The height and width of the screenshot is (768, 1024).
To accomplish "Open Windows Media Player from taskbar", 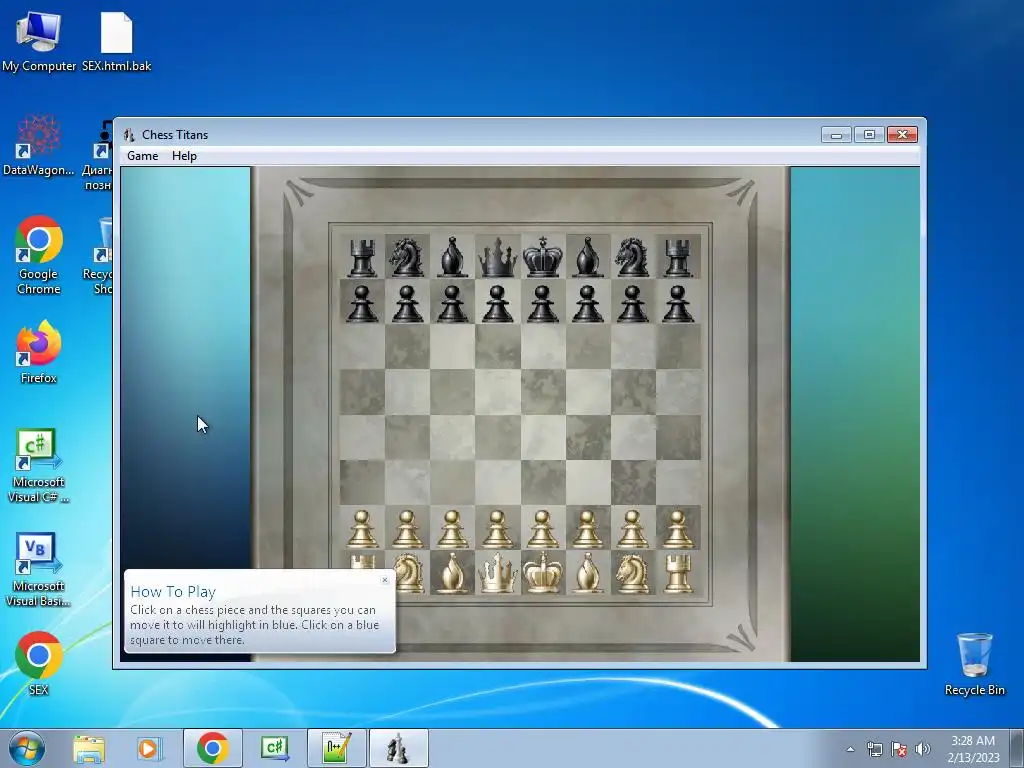I will [x=149, y=748].
